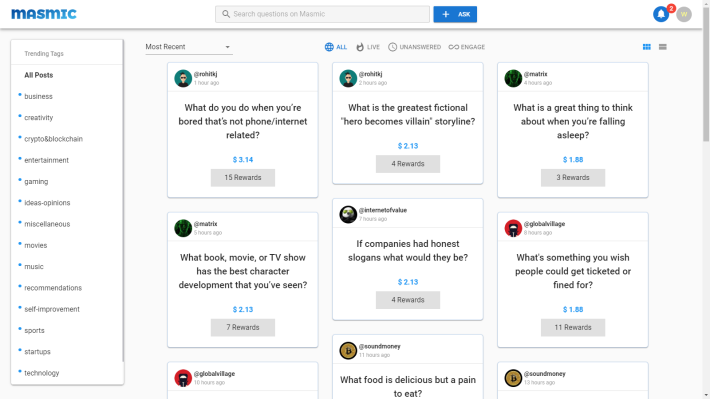
Task: Click the search magnifier icon
Action: click(225, 14)
